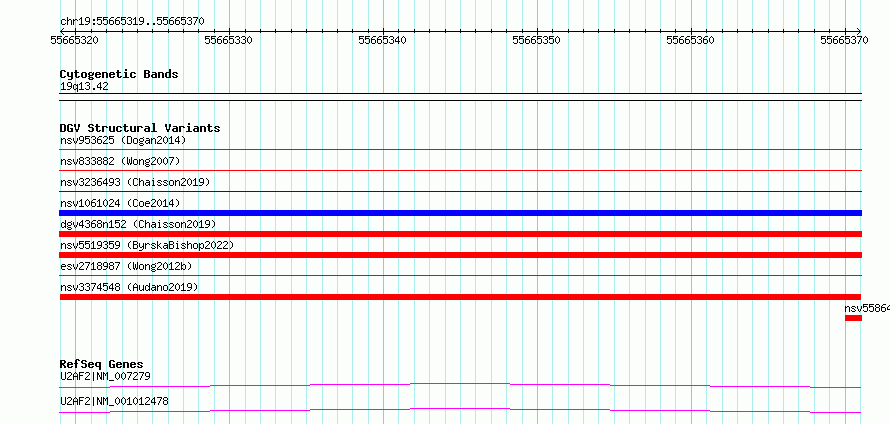Click the thin blue nsv3236493 variant line
This screenshot has height=424, width=890.
pyautogui.click(x=460, y=191)
